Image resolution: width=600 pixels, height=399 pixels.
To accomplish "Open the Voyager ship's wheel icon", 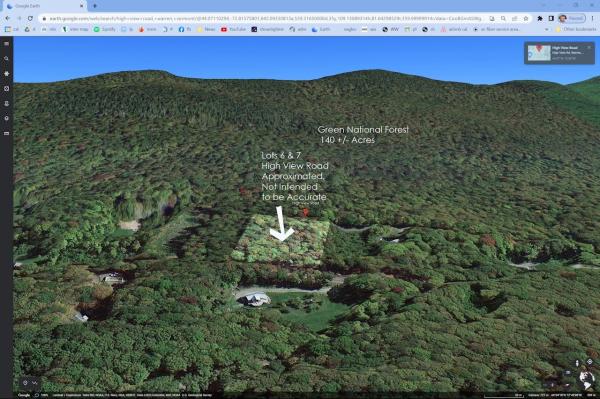I will pyautogui.click(x=7, y=73).
